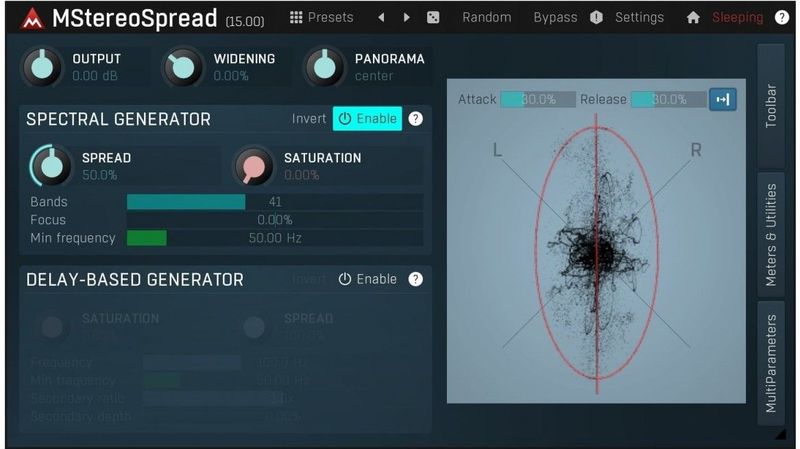Click the Output value 0.00 dB
The width and height of the screenshot is (800, 449).
point(95,76)
